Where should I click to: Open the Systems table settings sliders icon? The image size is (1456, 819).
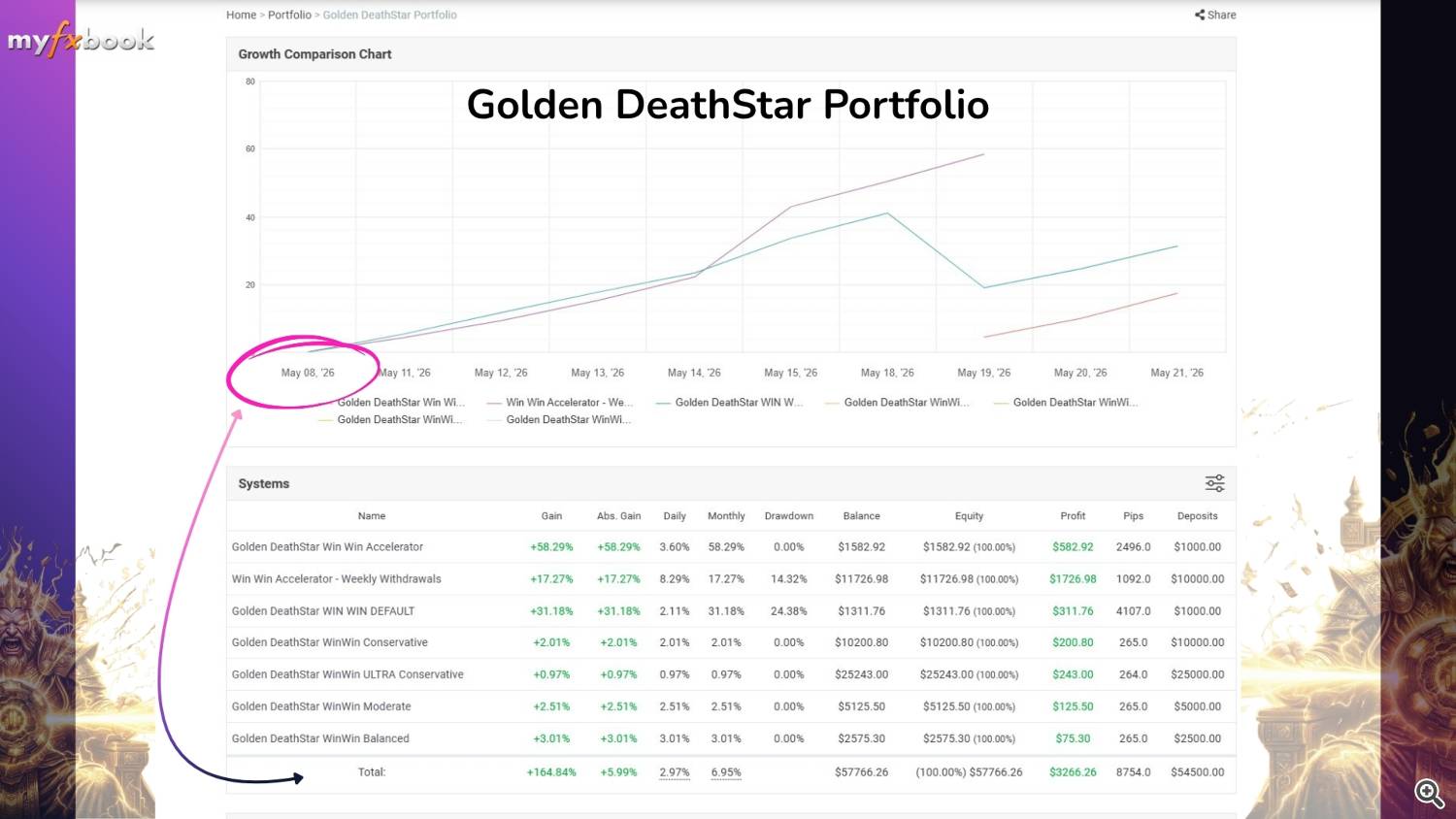[x=1214, y=483]
